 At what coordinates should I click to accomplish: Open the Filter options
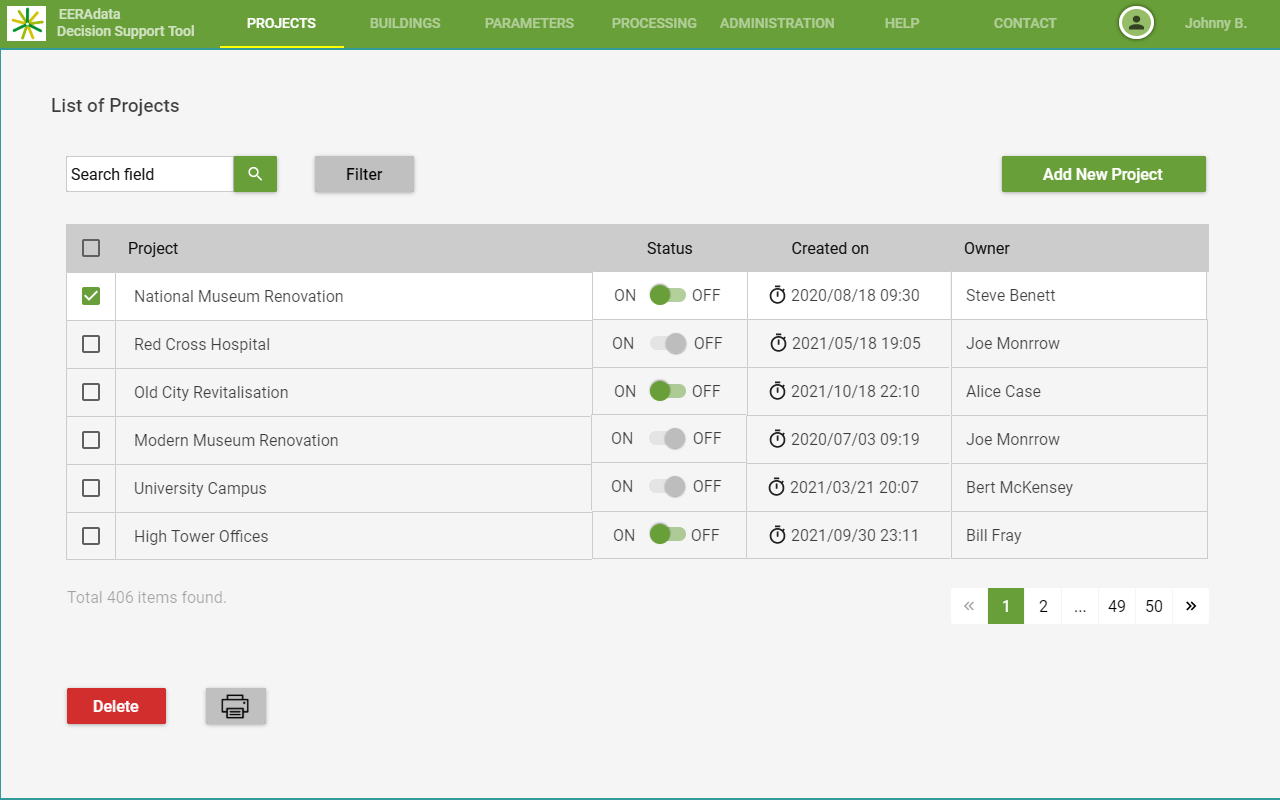coord(364,174)
